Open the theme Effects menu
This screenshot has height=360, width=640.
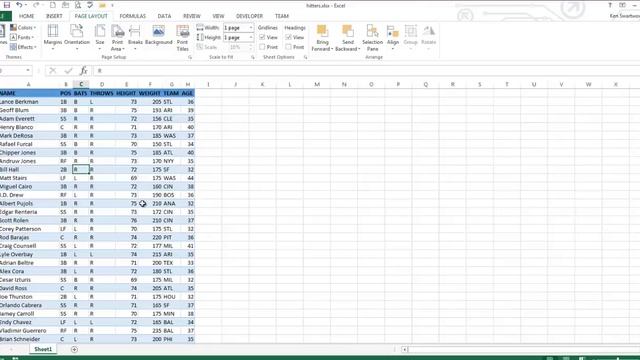[x=23, y=47]
